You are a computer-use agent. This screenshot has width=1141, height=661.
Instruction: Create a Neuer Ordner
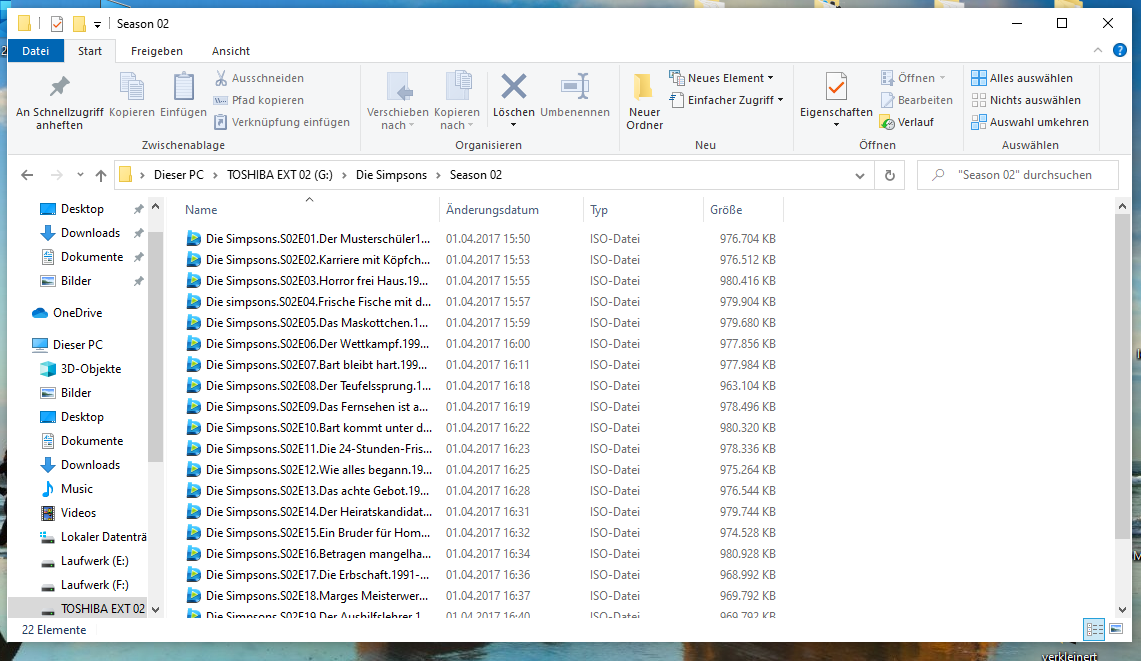click(x=644, y=101)
